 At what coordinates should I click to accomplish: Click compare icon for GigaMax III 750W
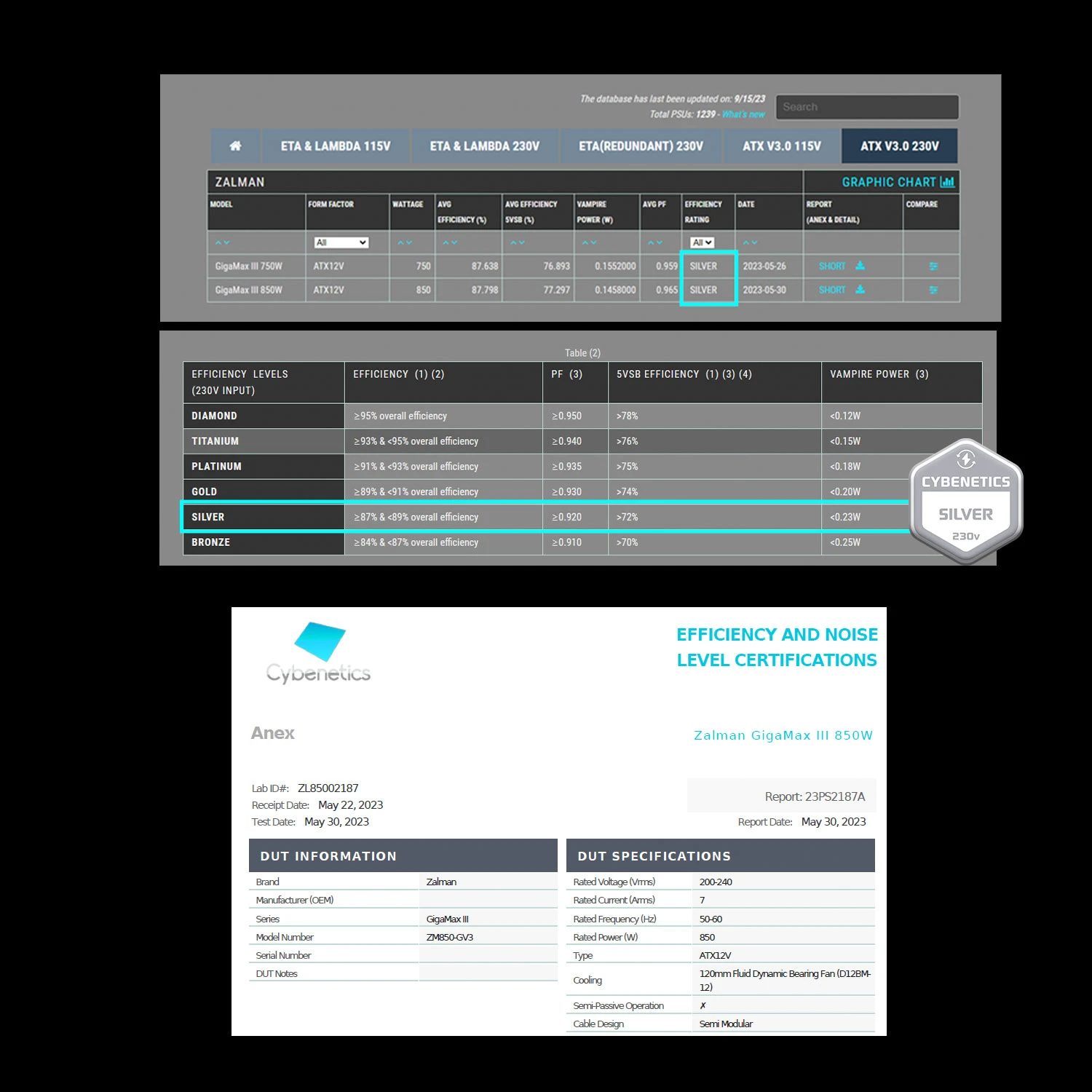(x=933, y=266)
